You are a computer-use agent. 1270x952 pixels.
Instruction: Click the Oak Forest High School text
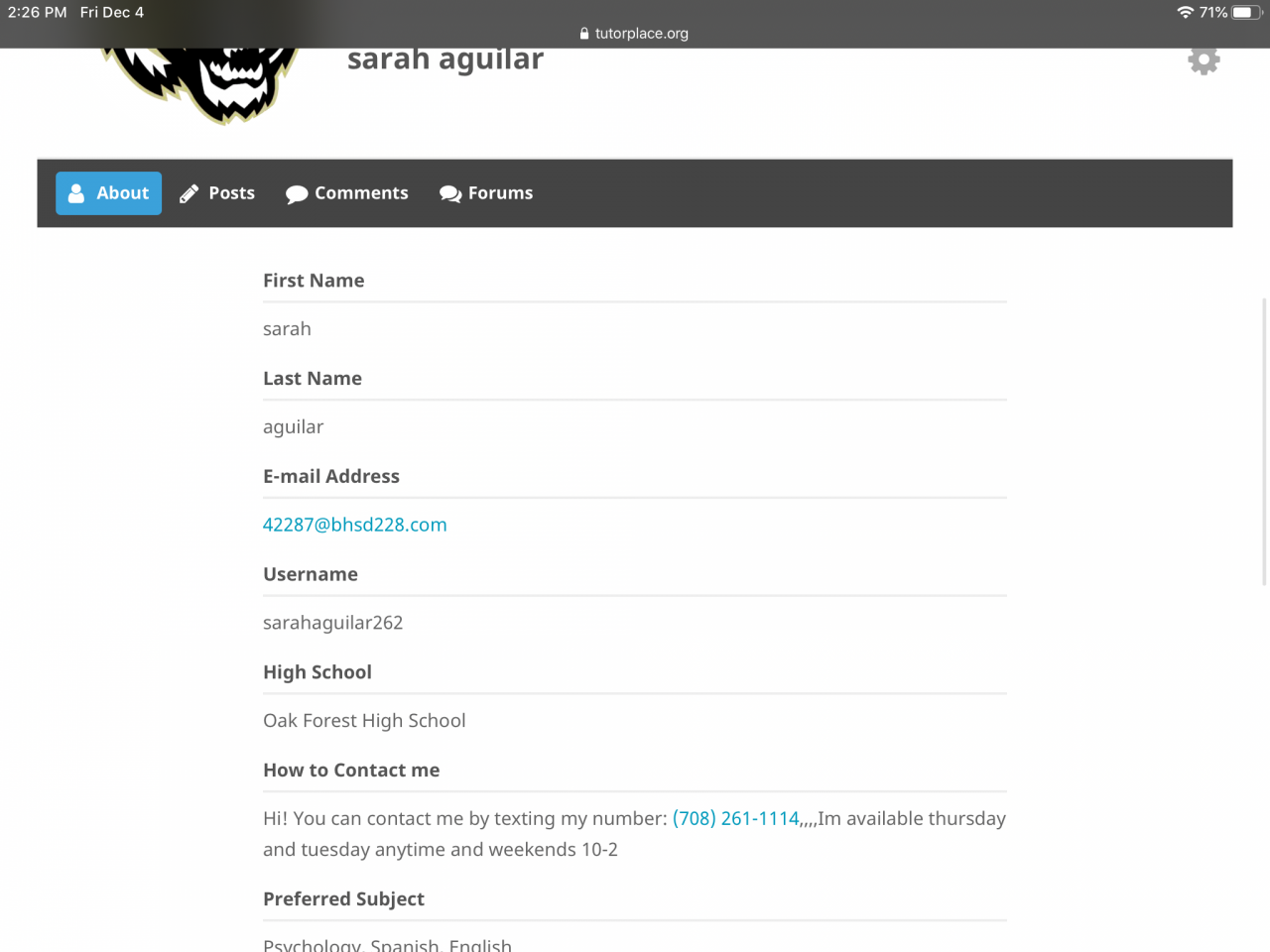click(x=364, y=721)
